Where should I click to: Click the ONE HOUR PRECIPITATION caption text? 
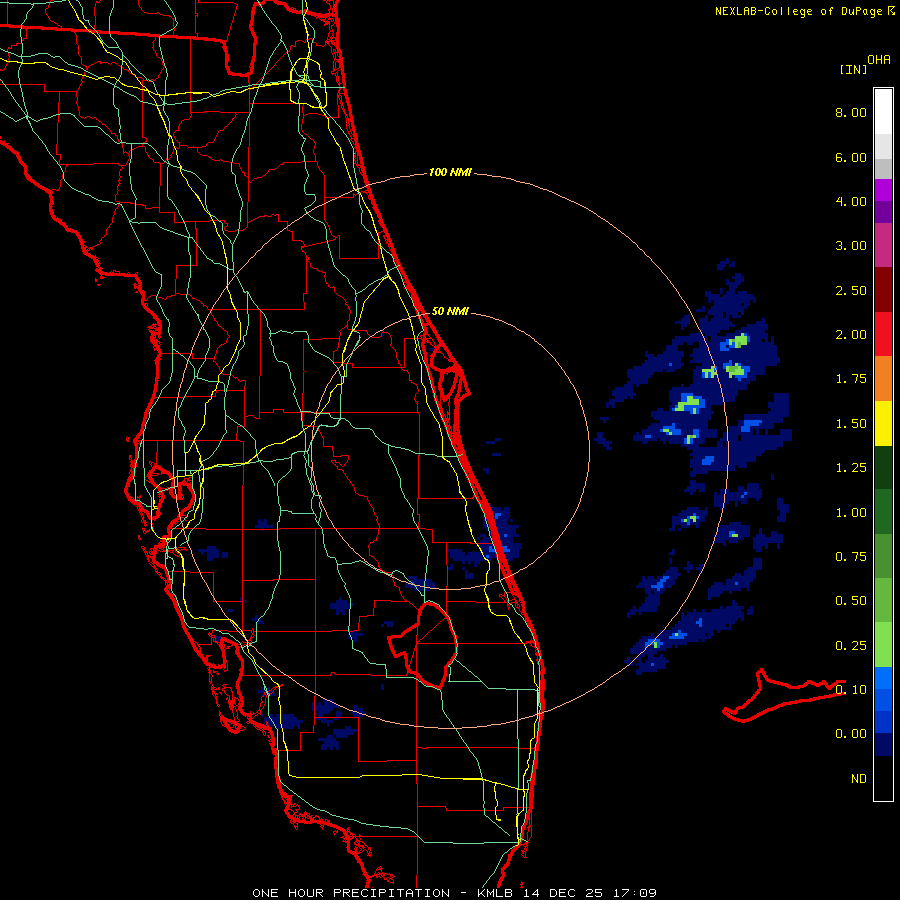[351, 893]
